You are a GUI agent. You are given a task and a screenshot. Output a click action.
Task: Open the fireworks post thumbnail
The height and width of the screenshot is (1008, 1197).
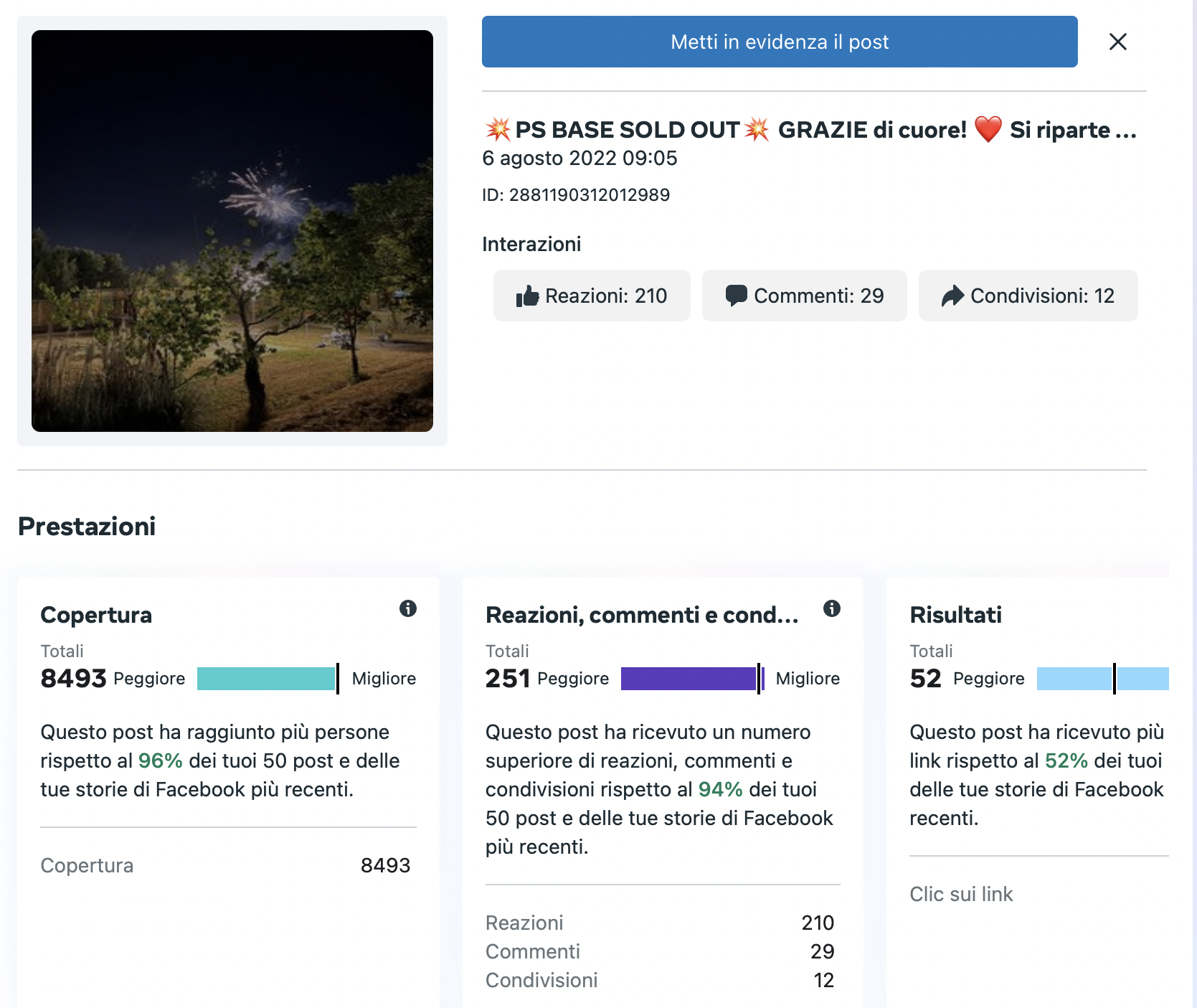(232, 231)
